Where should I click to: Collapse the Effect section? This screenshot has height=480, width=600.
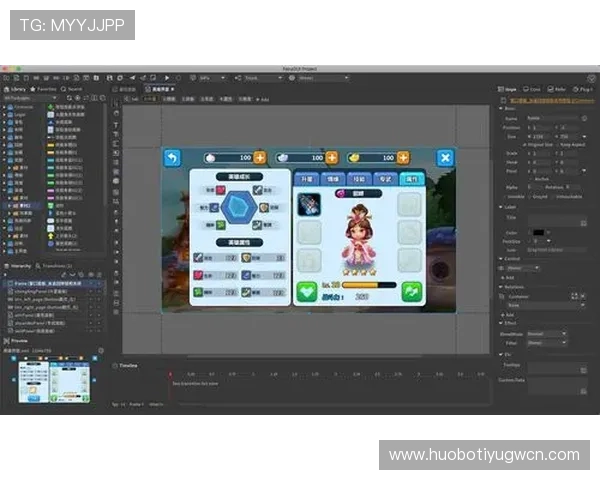click(501, 323)
